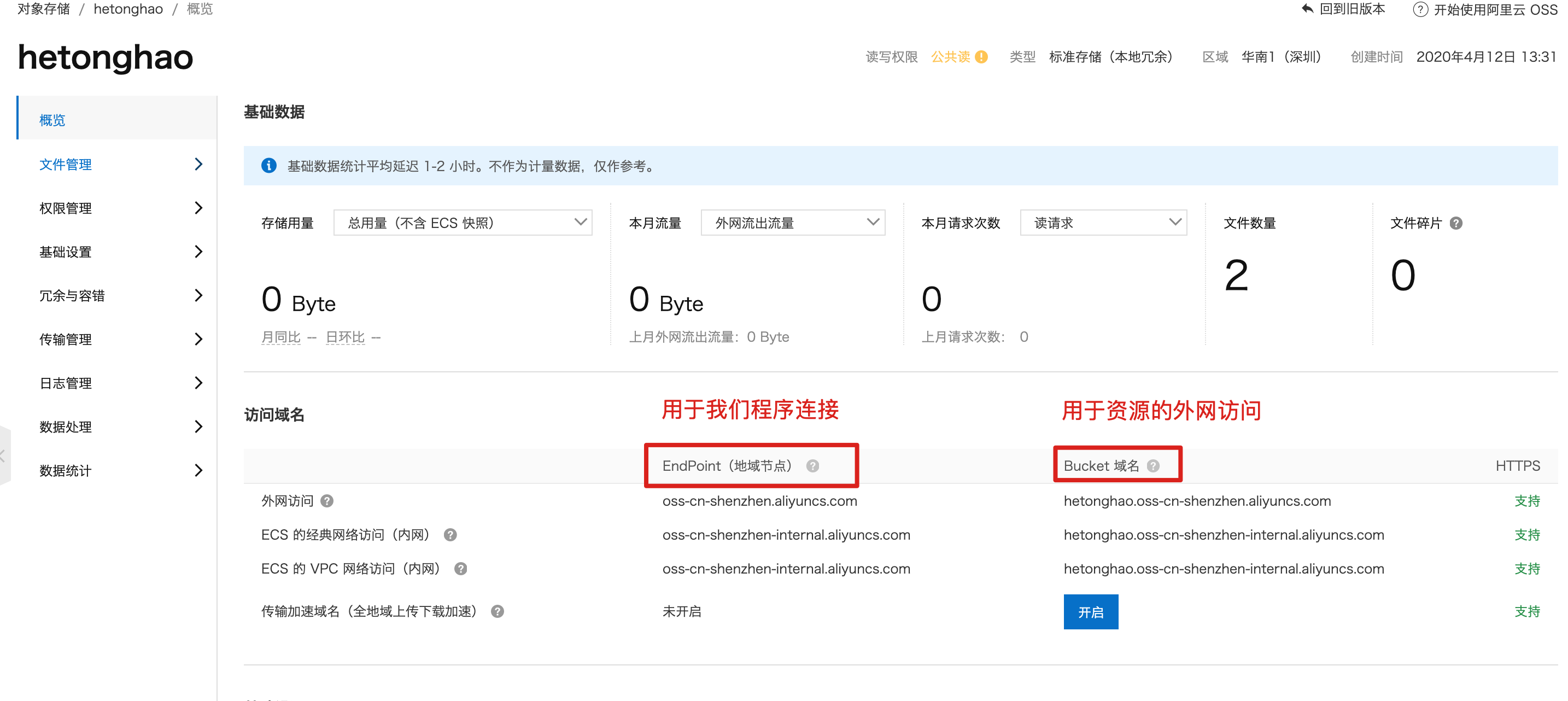Click help icon for ECS 的经典网络访问（内网）
Viewport: 1568px width, 701px height.
450,535
